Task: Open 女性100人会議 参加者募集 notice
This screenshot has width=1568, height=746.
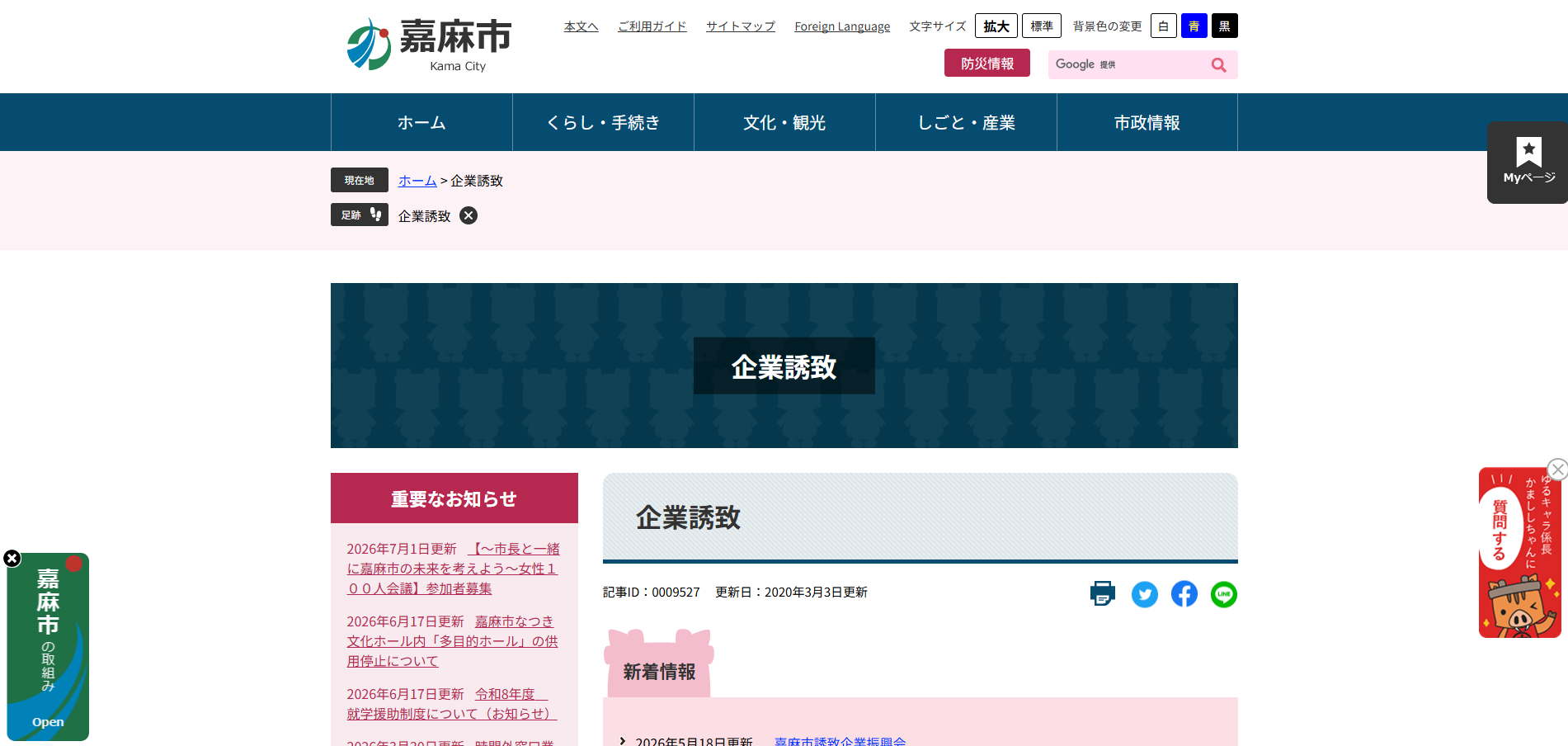Action: pos(453,569)
